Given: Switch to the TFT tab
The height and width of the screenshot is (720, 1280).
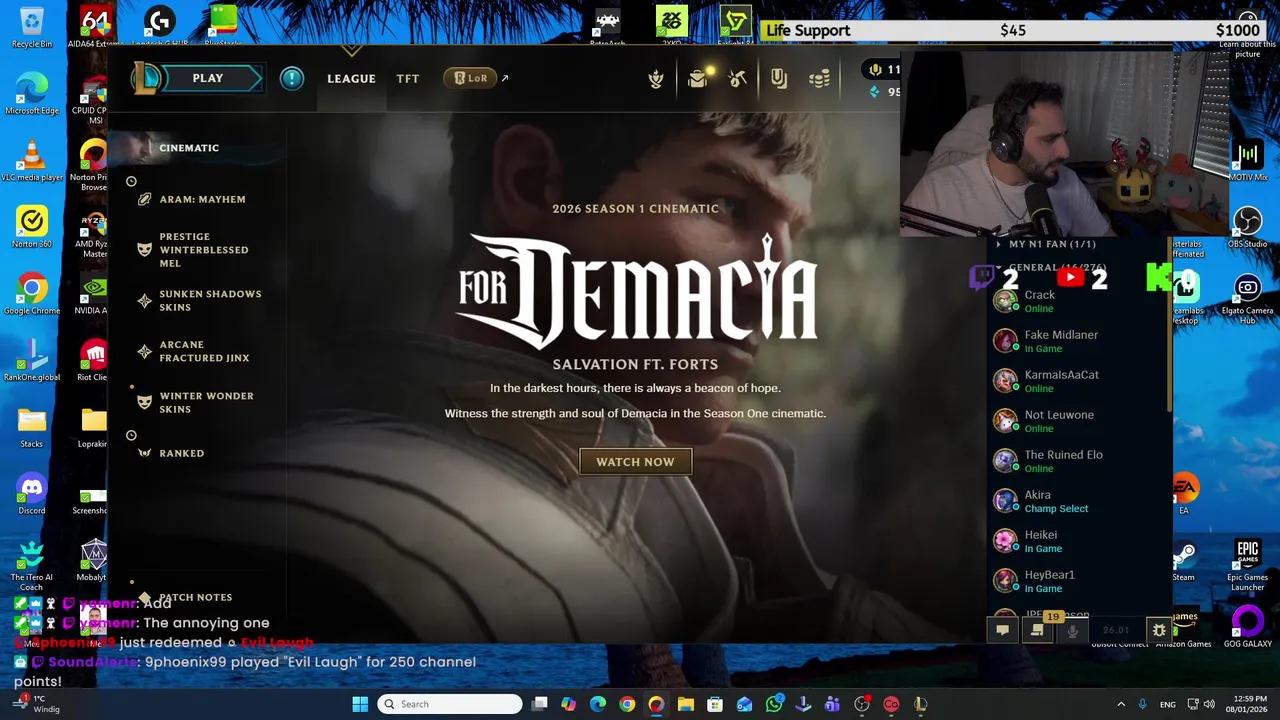Looking at the screenshot, I should coord(408,78).
